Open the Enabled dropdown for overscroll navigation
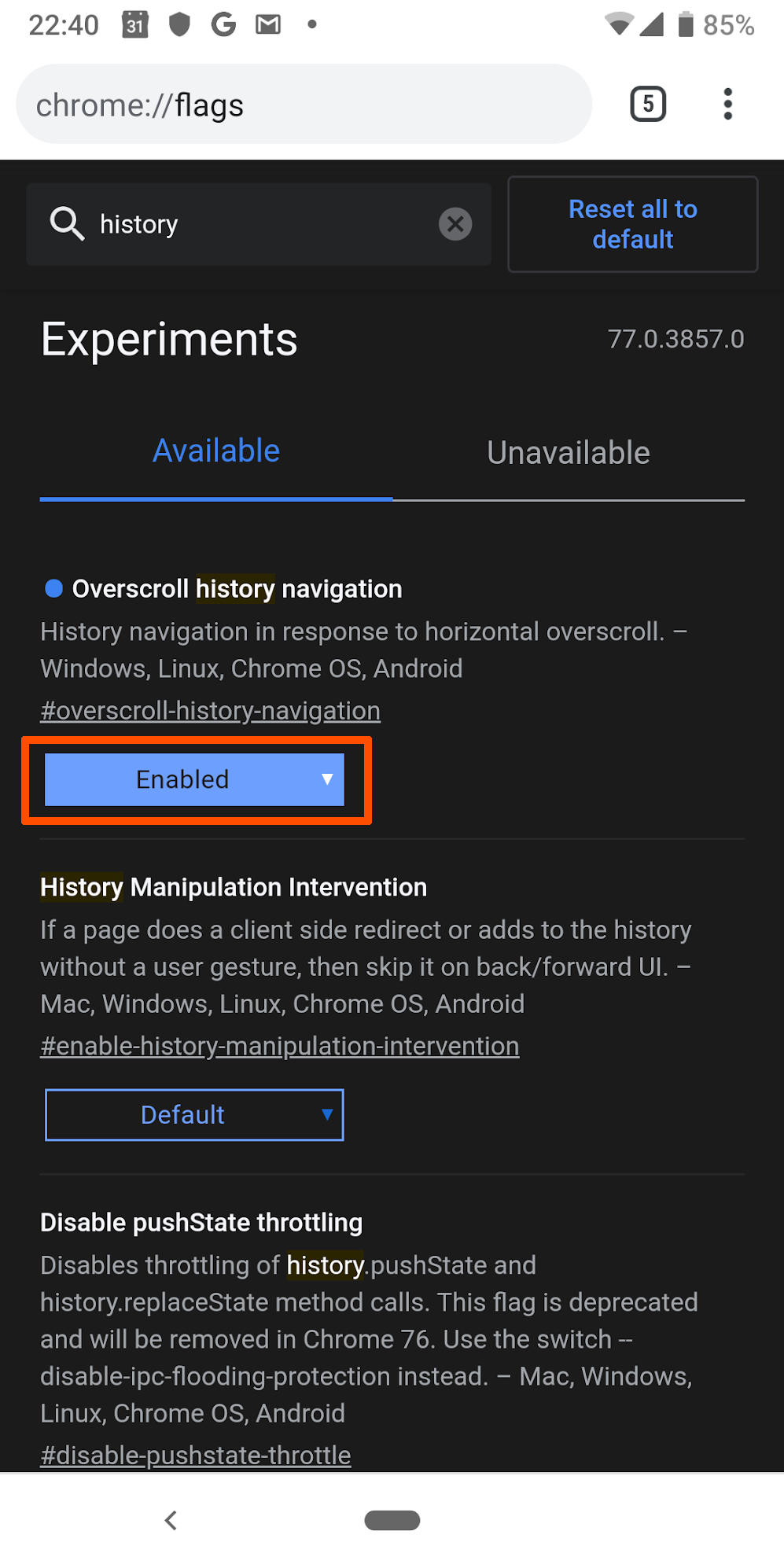The image size is (784, 1568). pyautogui.click(x=194, y=779)
